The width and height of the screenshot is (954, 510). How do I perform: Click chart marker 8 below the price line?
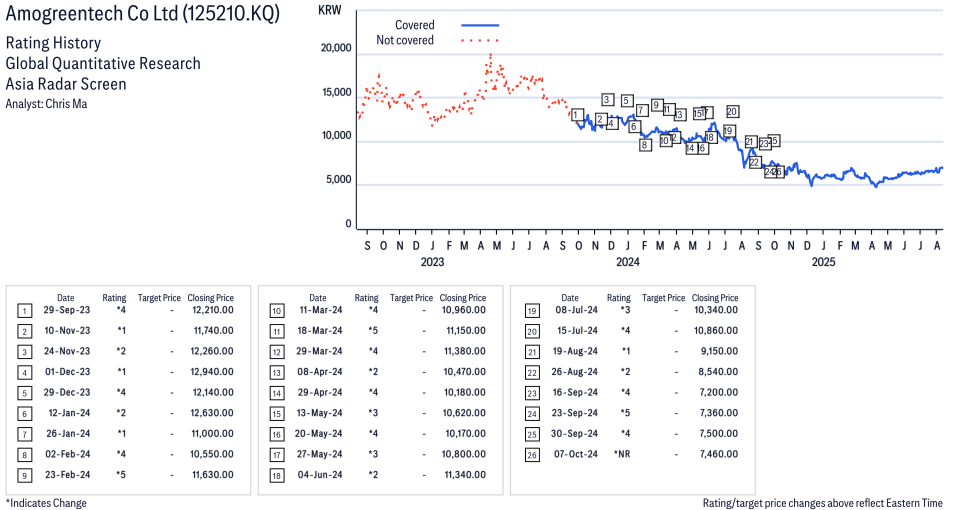644,145
